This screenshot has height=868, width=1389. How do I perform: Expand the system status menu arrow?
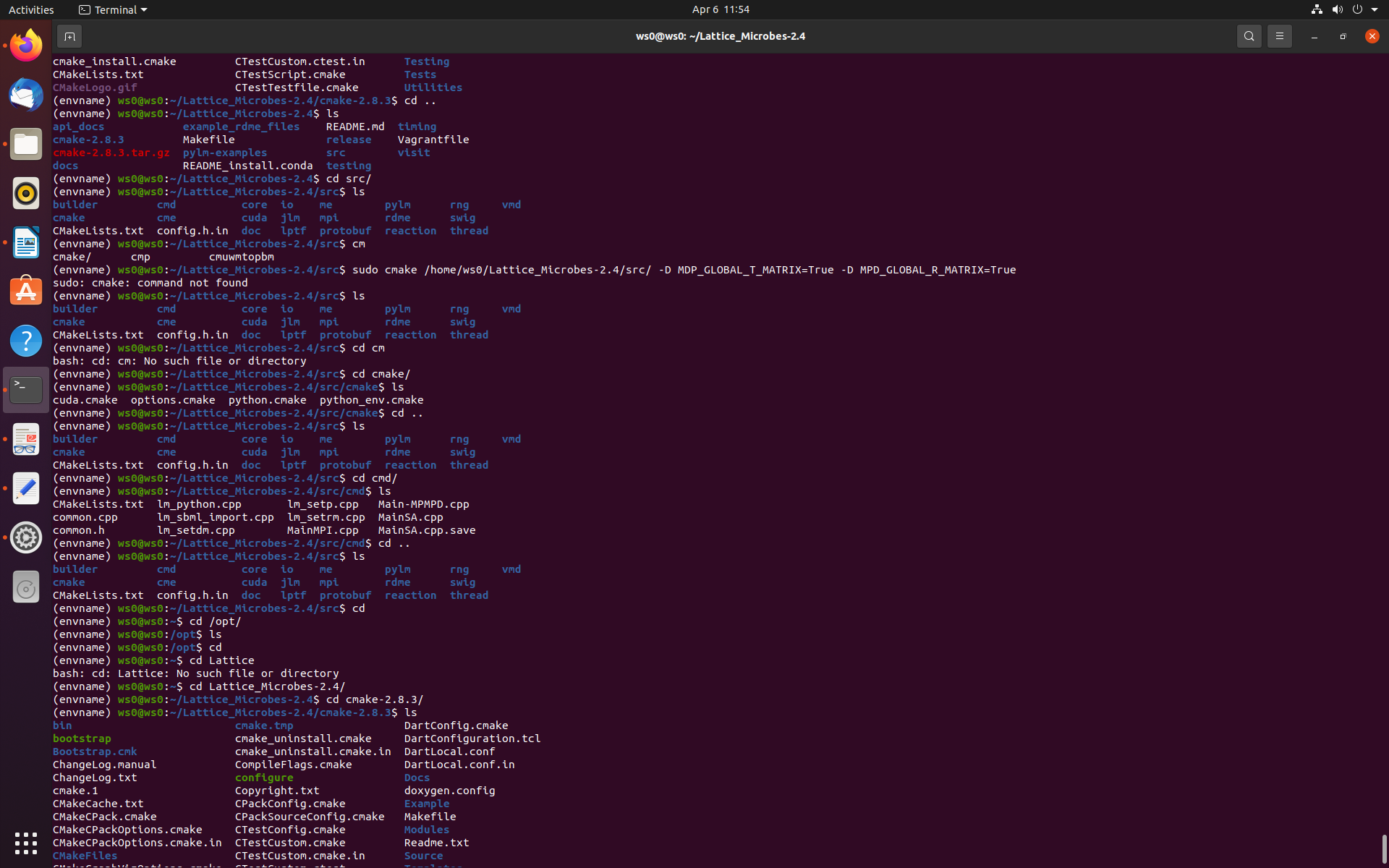point(1376,9)
